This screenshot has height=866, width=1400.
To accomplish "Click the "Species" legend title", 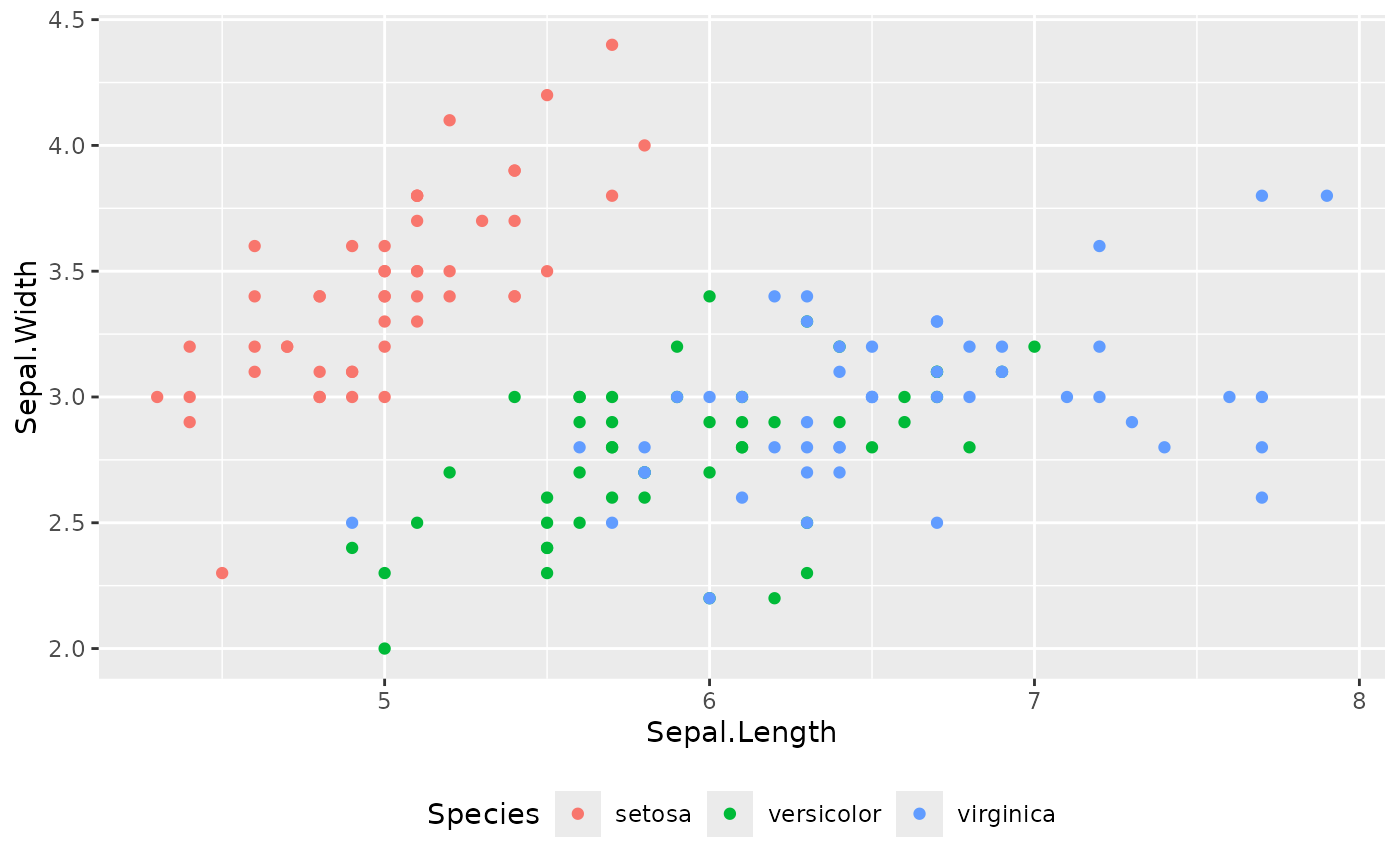I will click(483, 814).
